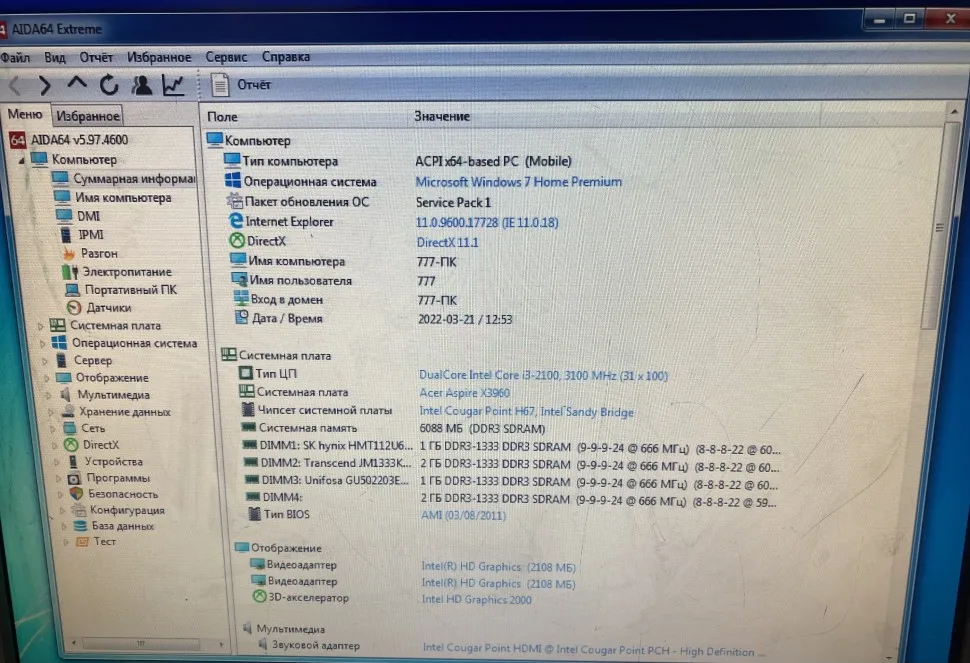Select DMI tree item
This screenshot has width=970, height=663.
[x=88, y=216]
